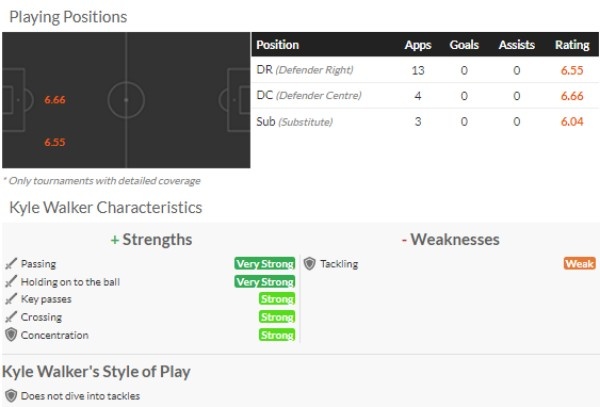Select the Weak badge for Tackling
The image size is (600, 407).
tap(579, 264)
